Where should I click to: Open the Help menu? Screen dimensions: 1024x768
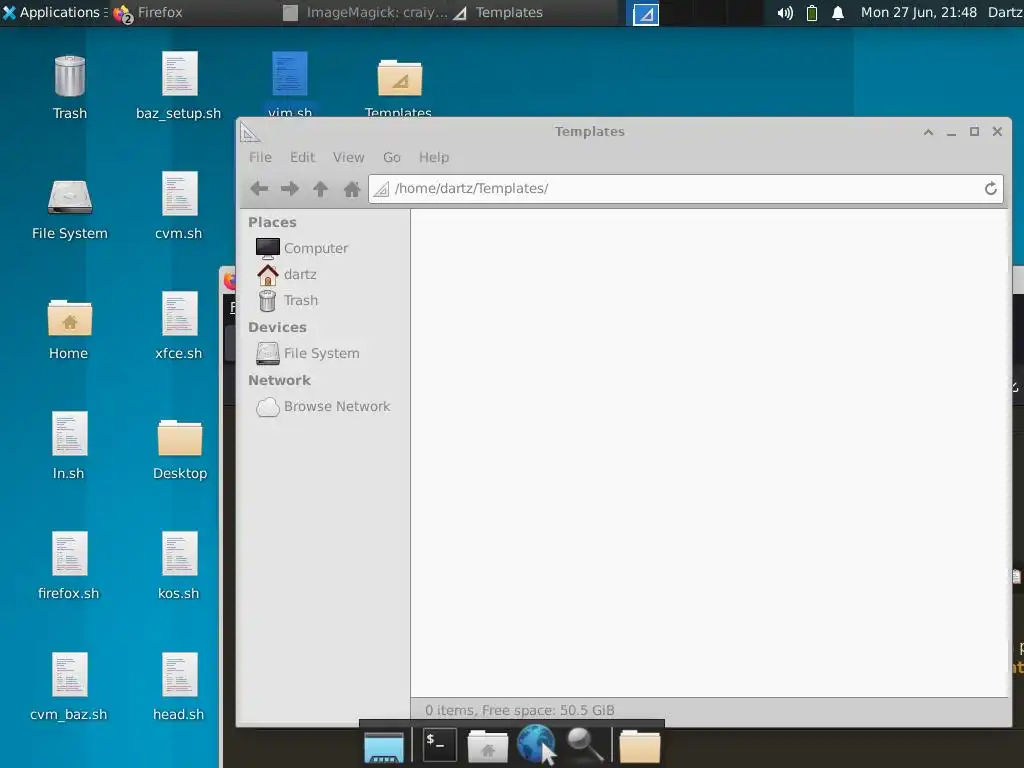click(x=434, y=157)
